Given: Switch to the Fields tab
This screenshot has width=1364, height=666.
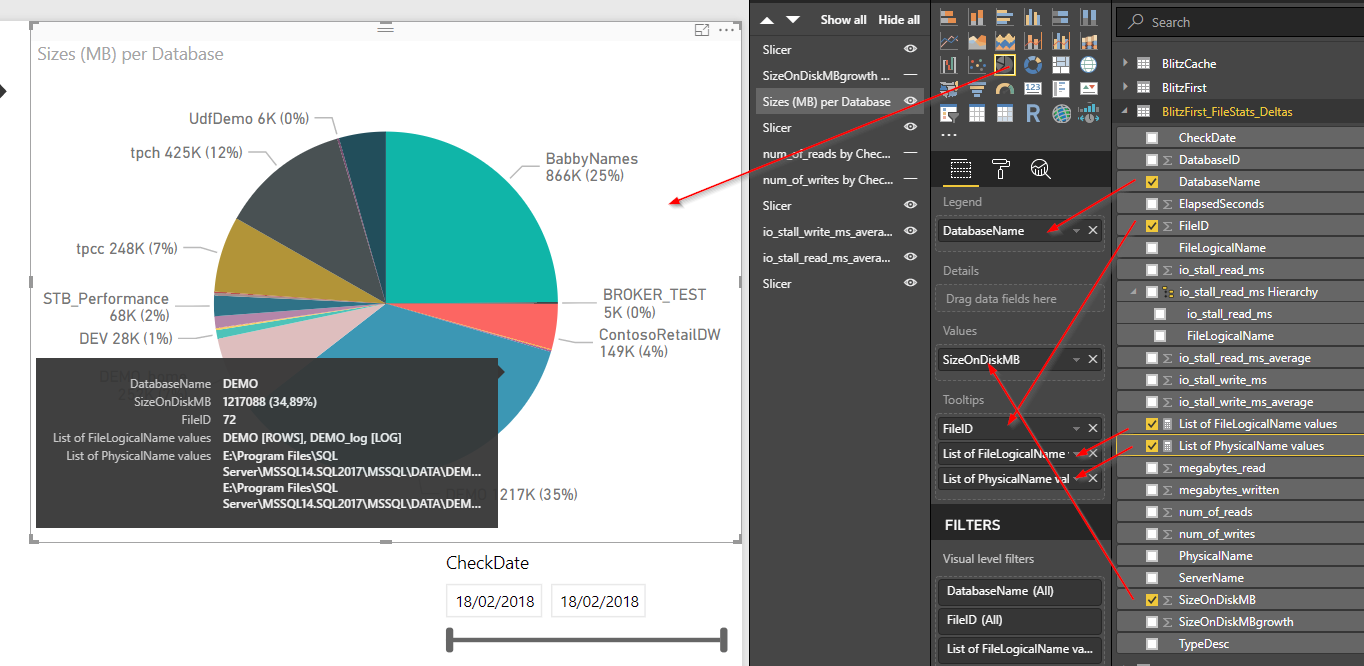Looking at the screenshot, I should 961,168.
